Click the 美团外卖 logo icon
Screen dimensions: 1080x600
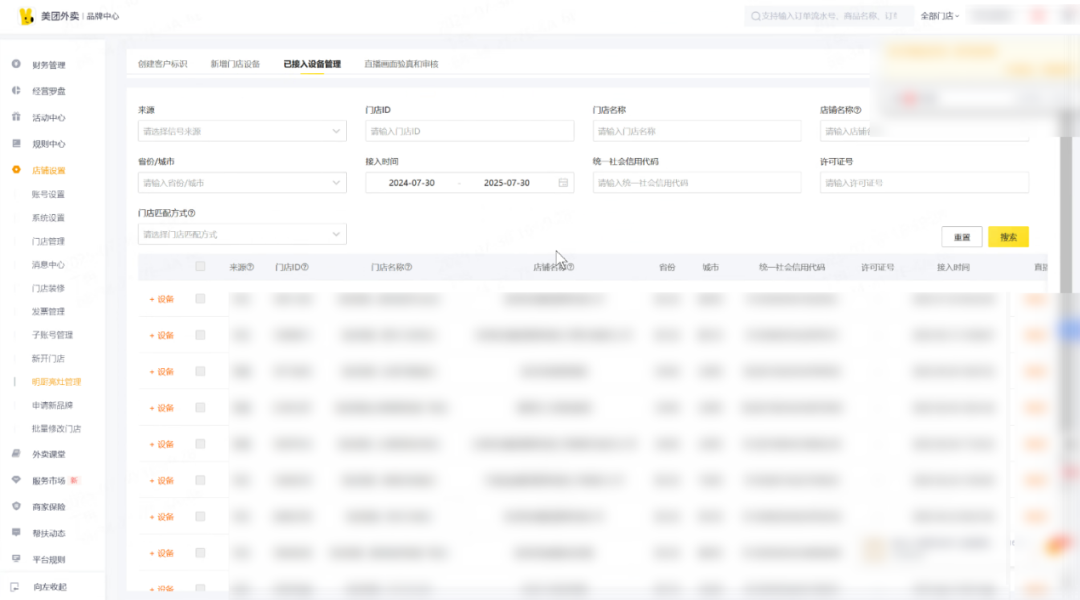click(x=26, y=16)
